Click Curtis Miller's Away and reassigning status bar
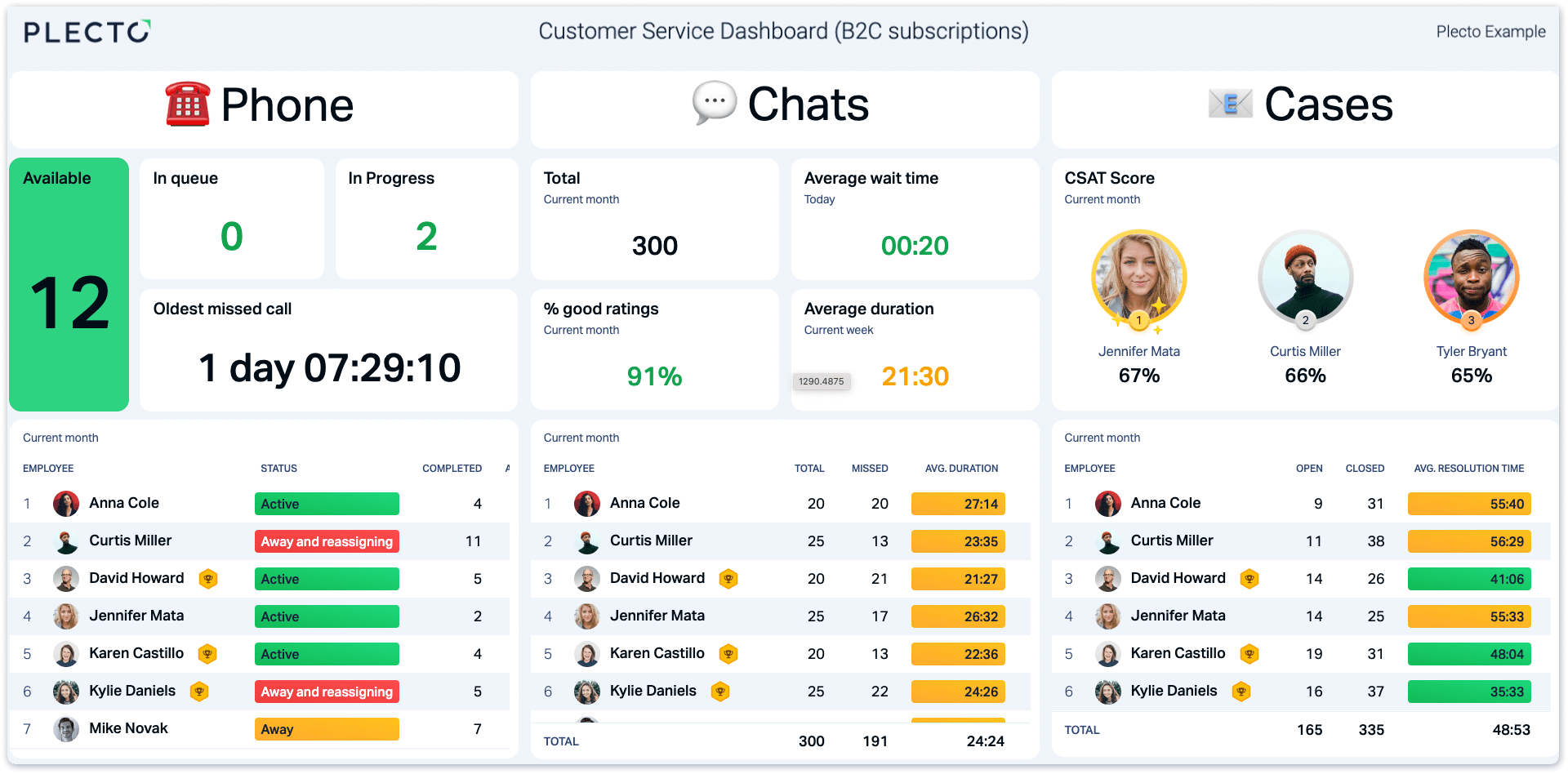The height and width of the screenshot is (774, 1568). tap(327, 541)
